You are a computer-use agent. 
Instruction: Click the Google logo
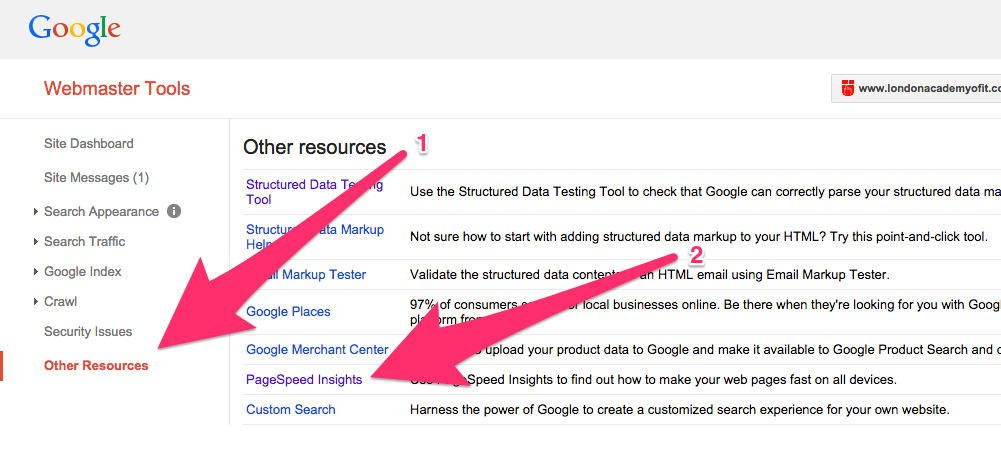(74, 29)
